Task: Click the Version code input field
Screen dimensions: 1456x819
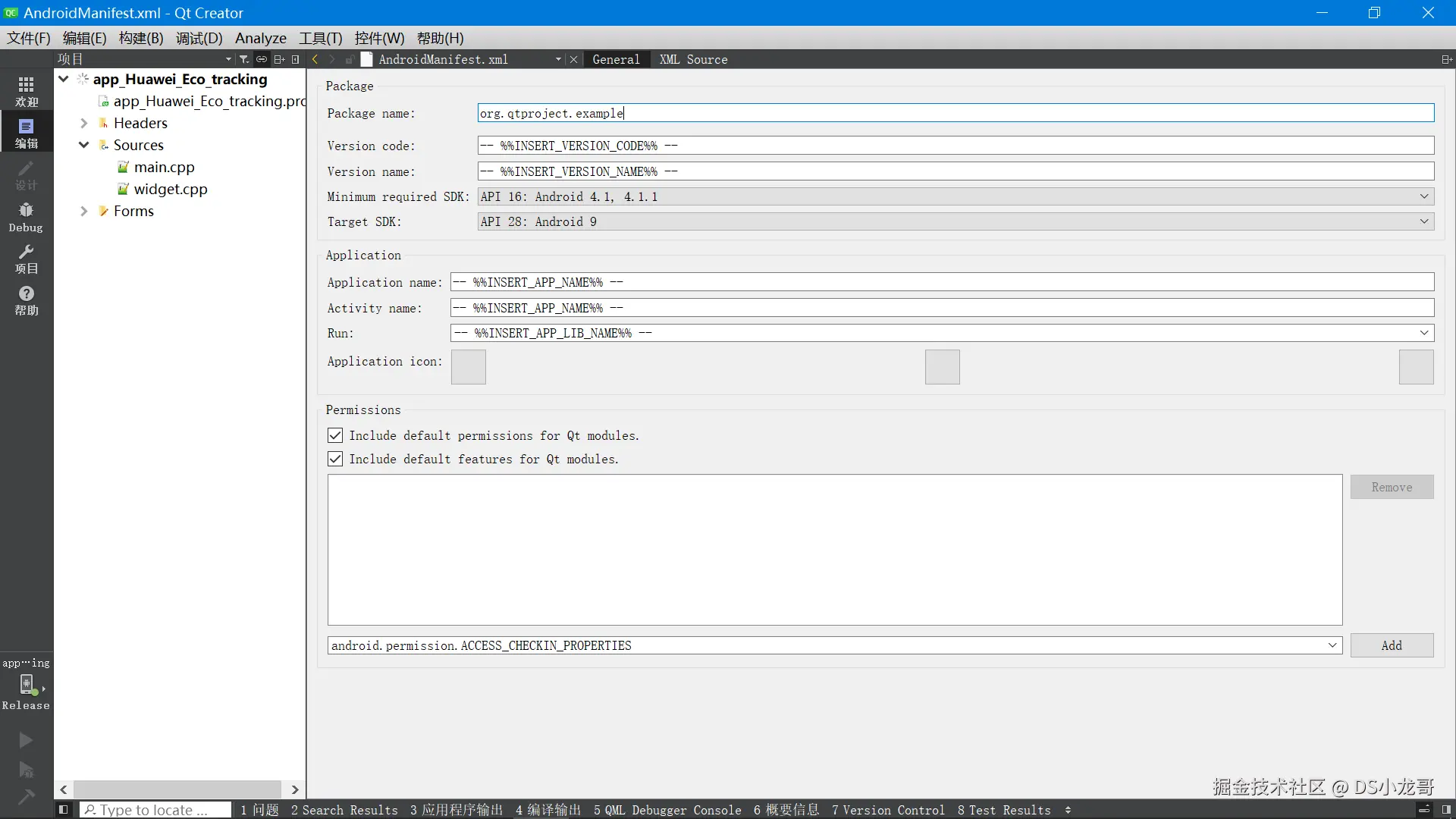Action: click(x=955, y=146)
